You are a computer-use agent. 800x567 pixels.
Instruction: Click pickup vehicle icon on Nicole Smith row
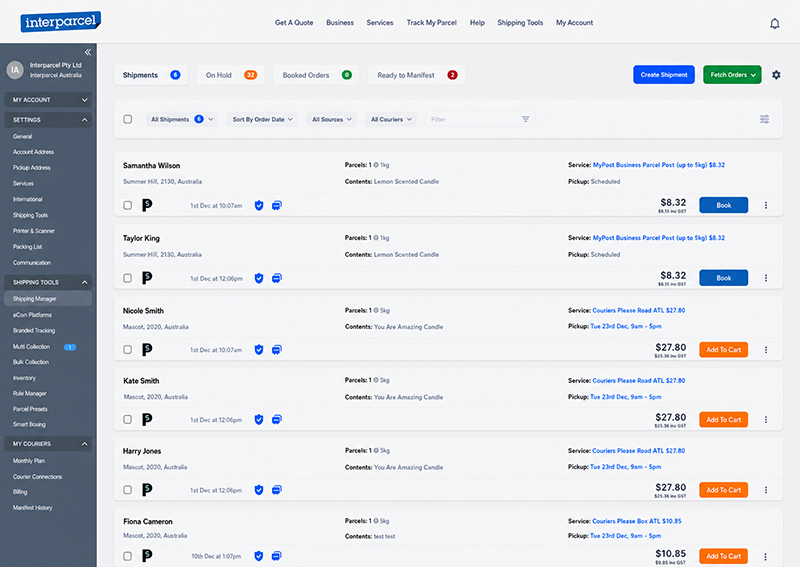click(277, 350)
